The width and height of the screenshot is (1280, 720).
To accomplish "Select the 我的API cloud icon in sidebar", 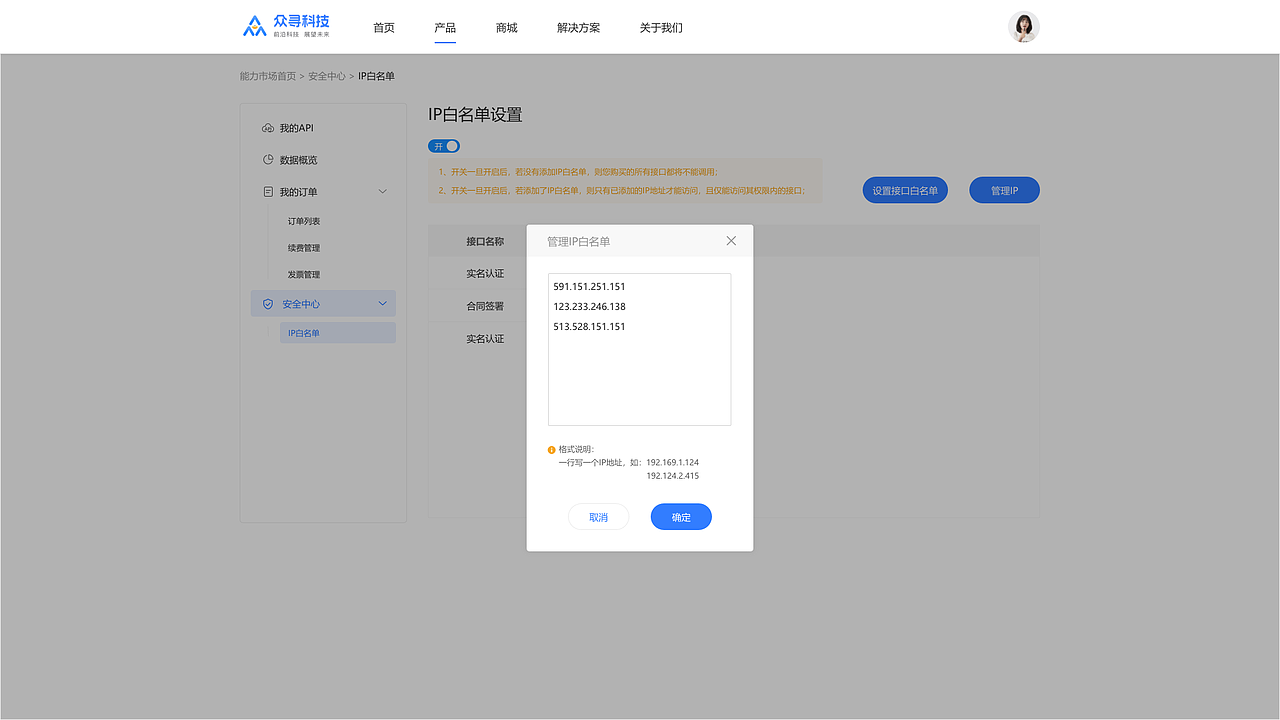I will pyautogui.click(x=266, y=127).
